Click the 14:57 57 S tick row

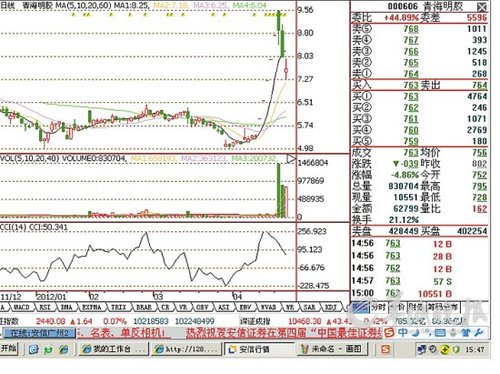click(402, 281)
